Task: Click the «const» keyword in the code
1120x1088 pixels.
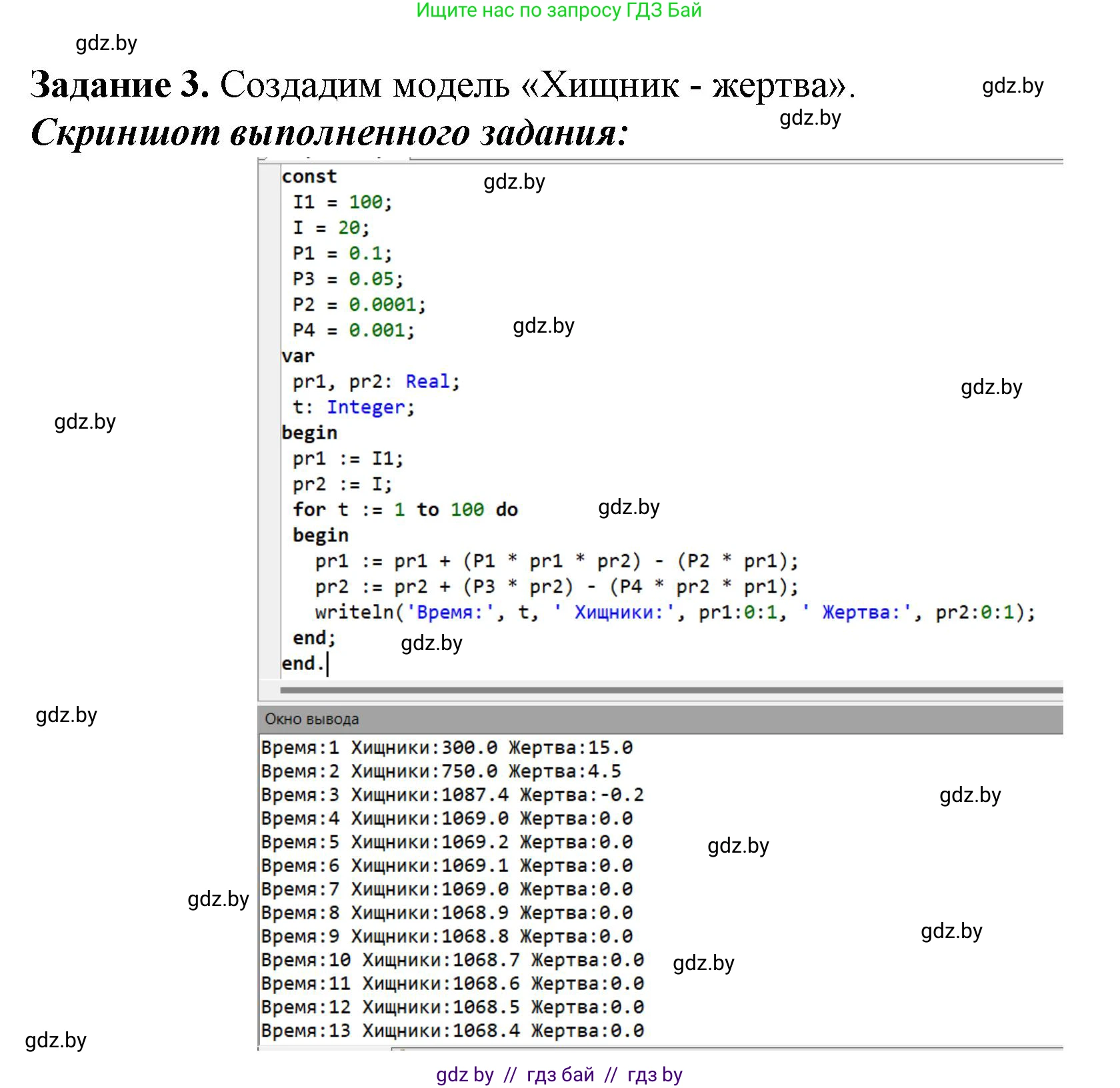Action: click(308, 176)
